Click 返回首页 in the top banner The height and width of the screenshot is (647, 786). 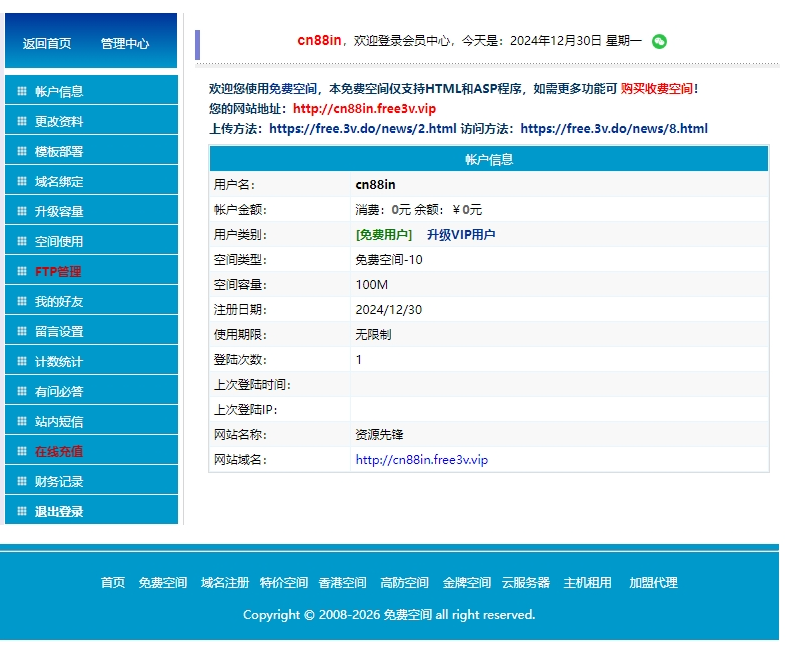click(x=47, y=44)
